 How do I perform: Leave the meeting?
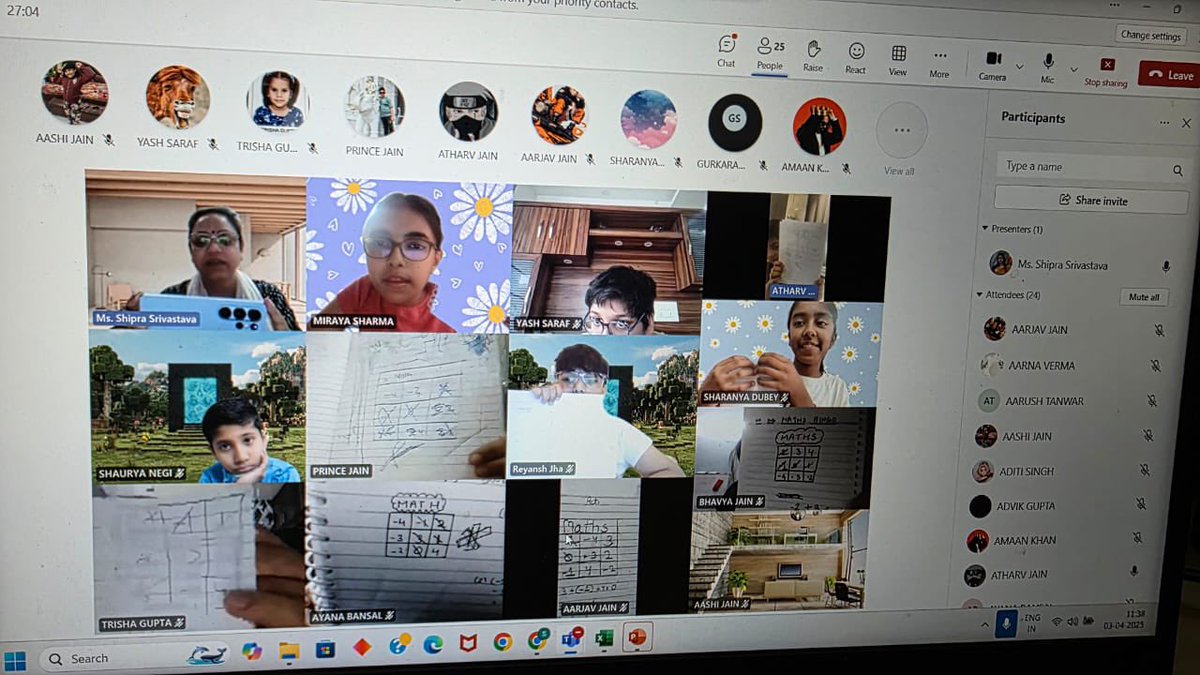tap(1170, 75)
